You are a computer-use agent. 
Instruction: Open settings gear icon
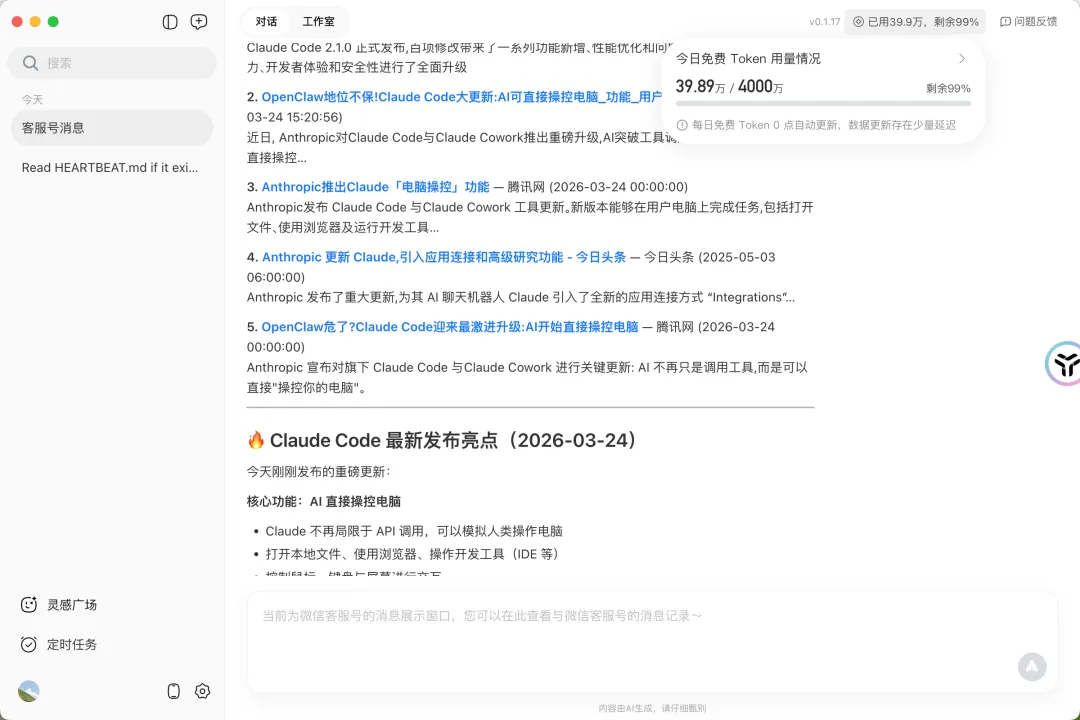pyautogui.click(x=202, y=691)
